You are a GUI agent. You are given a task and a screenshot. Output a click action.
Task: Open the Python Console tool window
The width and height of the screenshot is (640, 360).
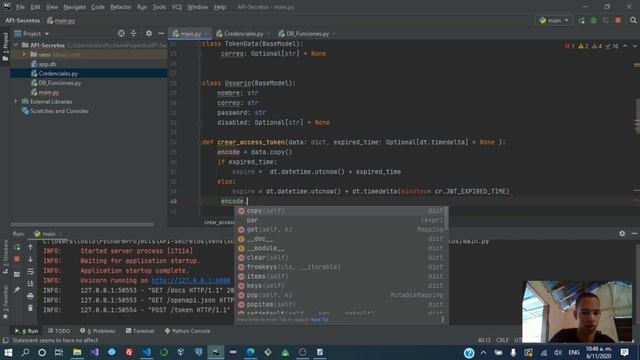187,331
